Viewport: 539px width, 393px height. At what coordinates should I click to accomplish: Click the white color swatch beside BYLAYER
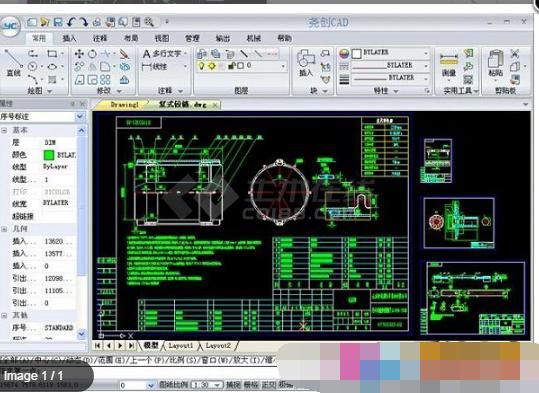[357, 54]
